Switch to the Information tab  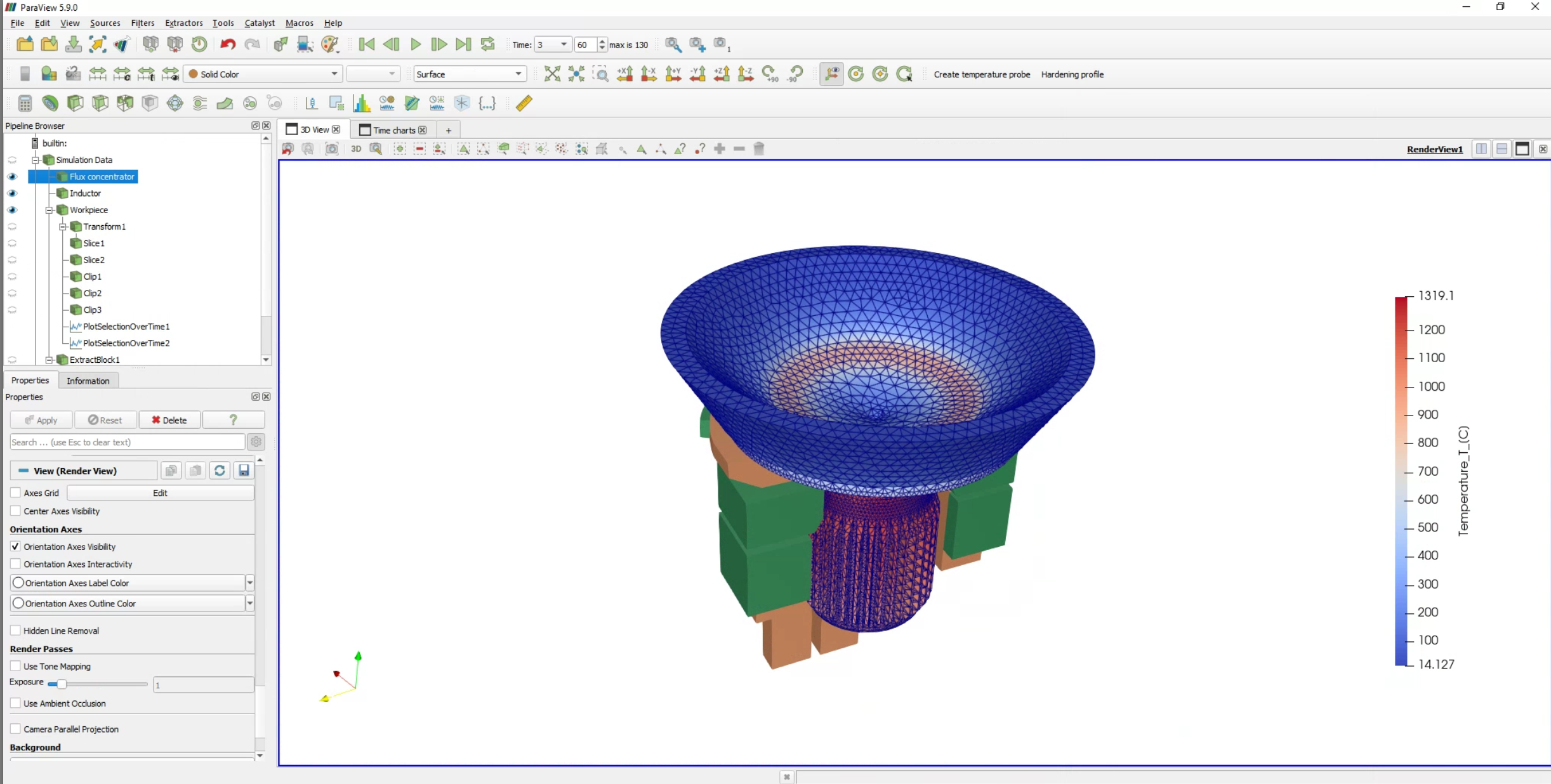88,381
